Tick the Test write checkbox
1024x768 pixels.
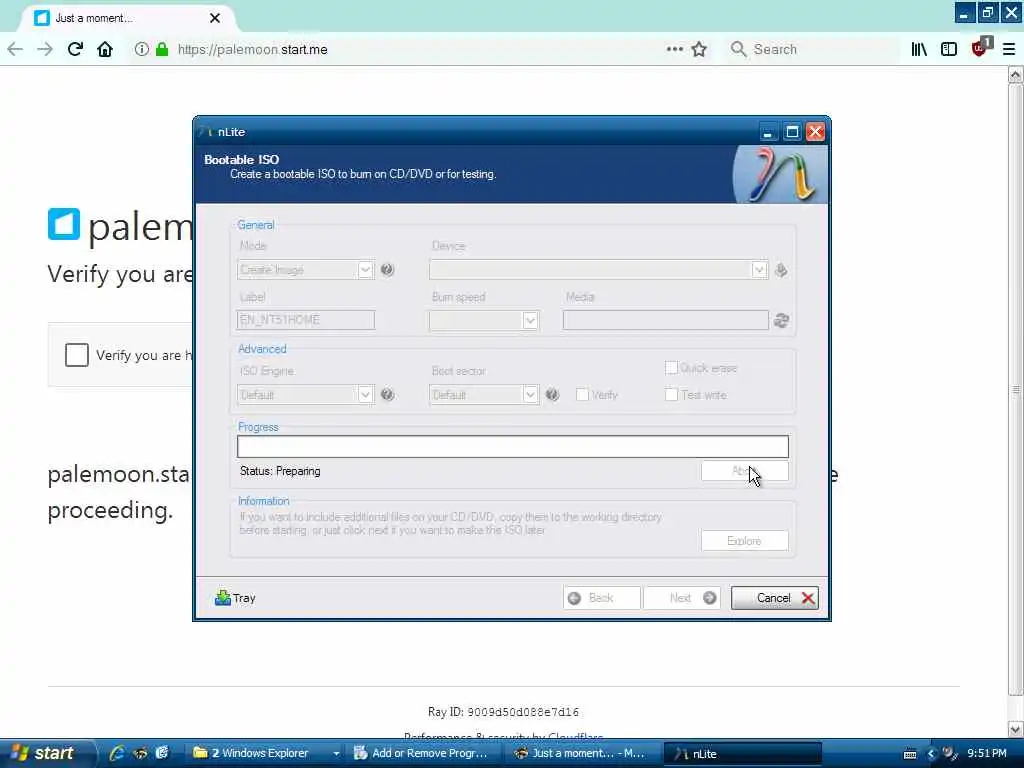[x=671, y=394]
